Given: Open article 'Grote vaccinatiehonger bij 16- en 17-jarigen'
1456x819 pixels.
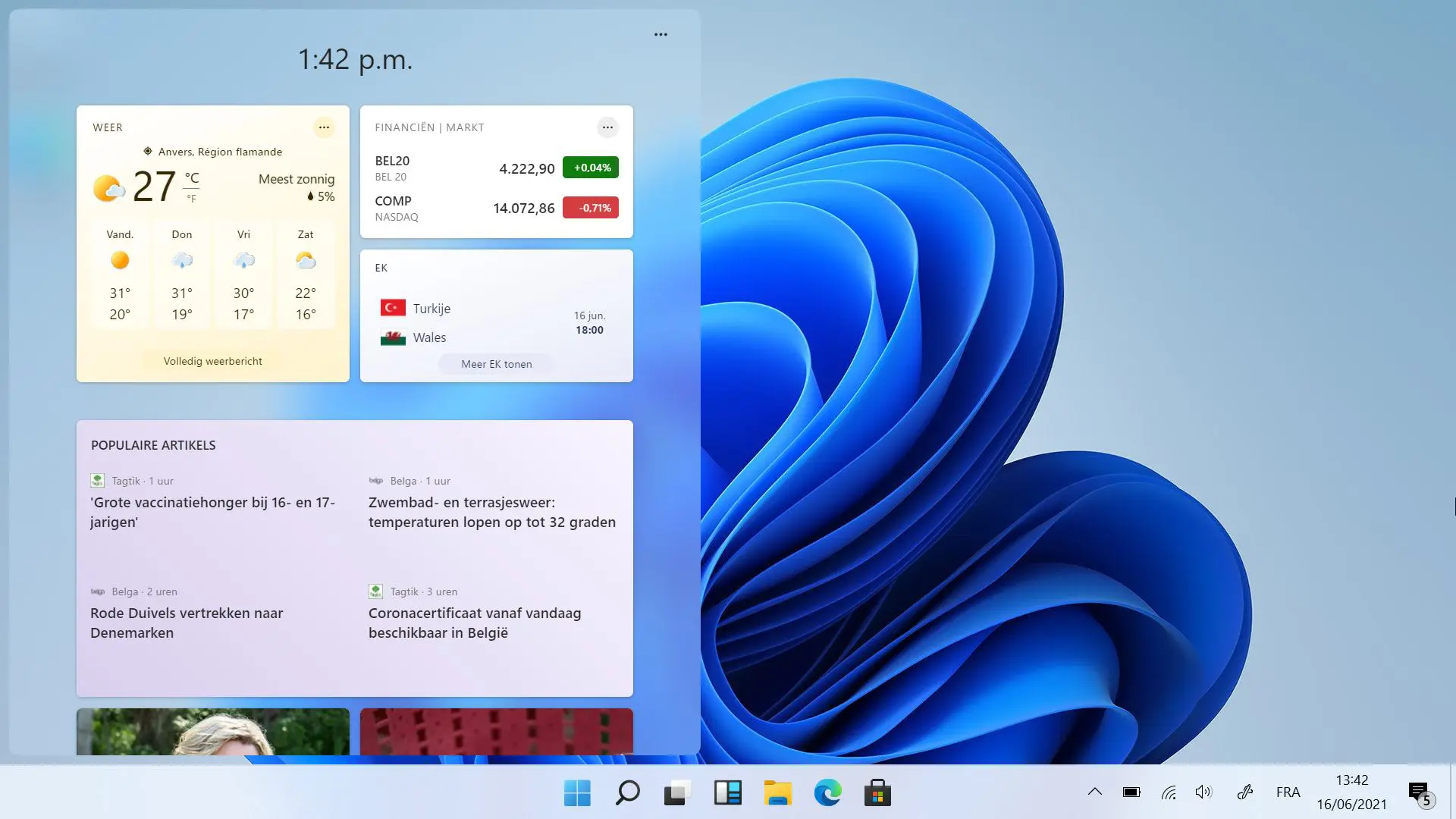Looking at the screenshot, I should (x=213, y=512).
